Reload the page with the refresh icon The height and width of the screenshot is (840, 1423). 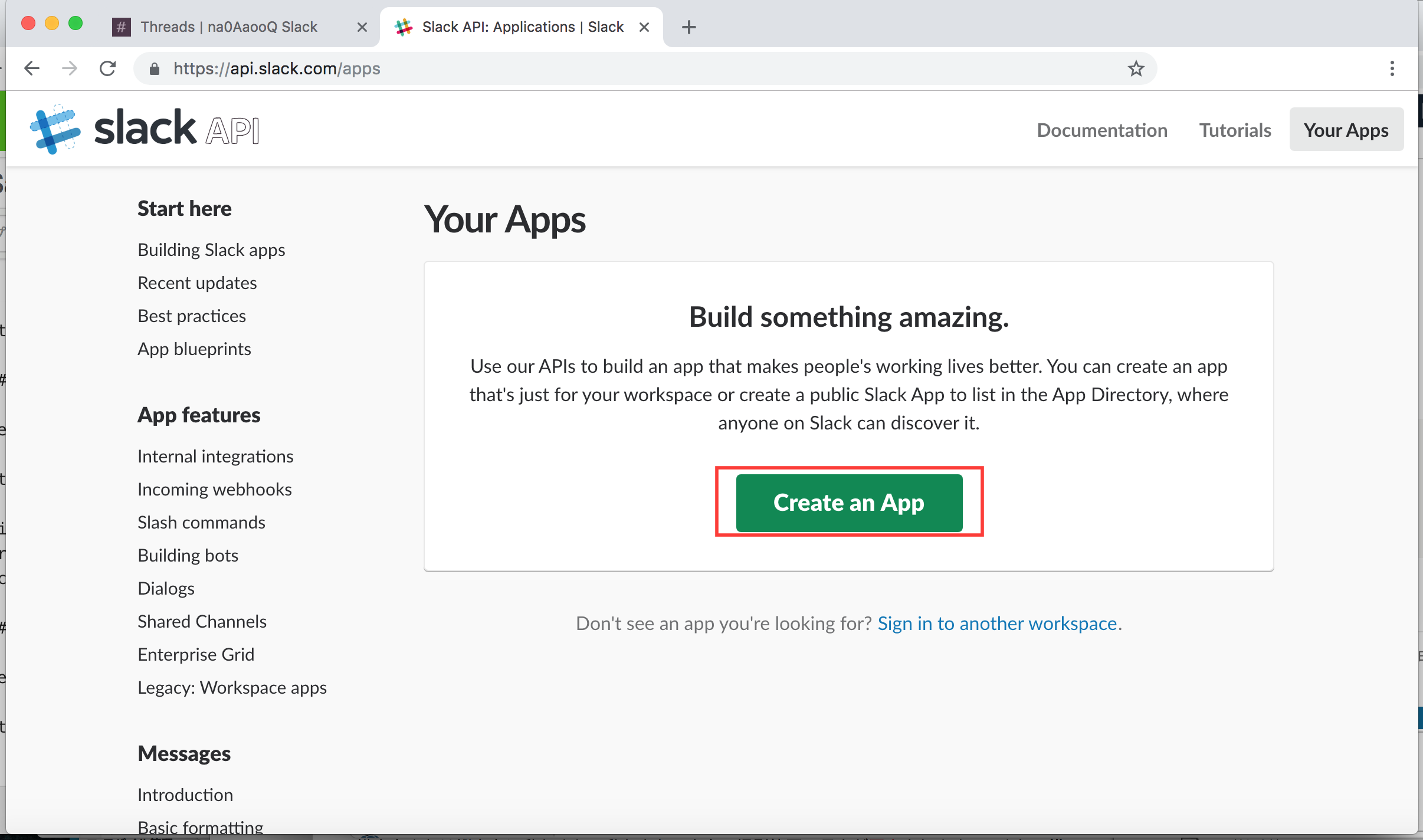[x=107, y=68]
